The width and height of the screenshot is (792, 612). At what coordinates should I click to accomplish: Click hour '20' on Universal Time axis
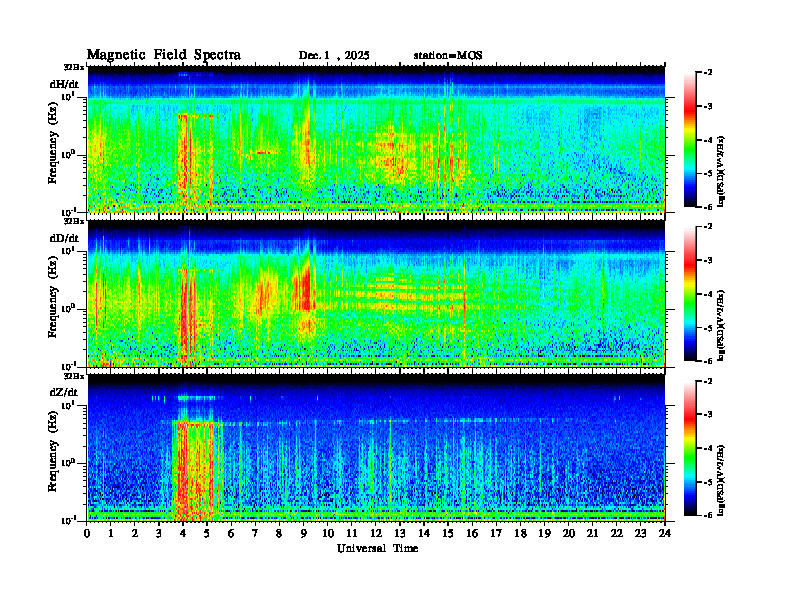click(x=568, y=533)
